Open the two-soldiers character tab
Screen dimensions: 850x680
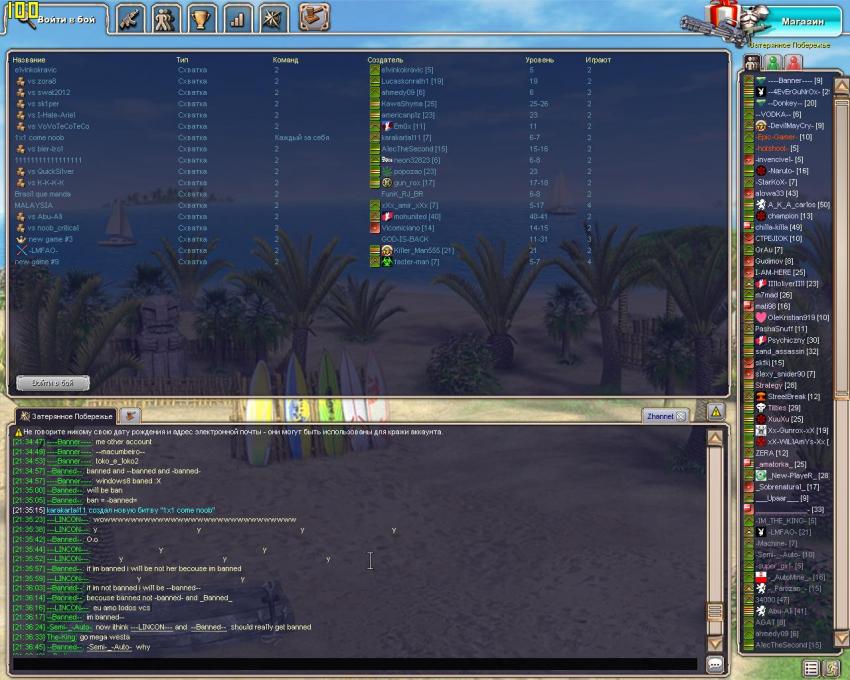click(x=165, y=18)
